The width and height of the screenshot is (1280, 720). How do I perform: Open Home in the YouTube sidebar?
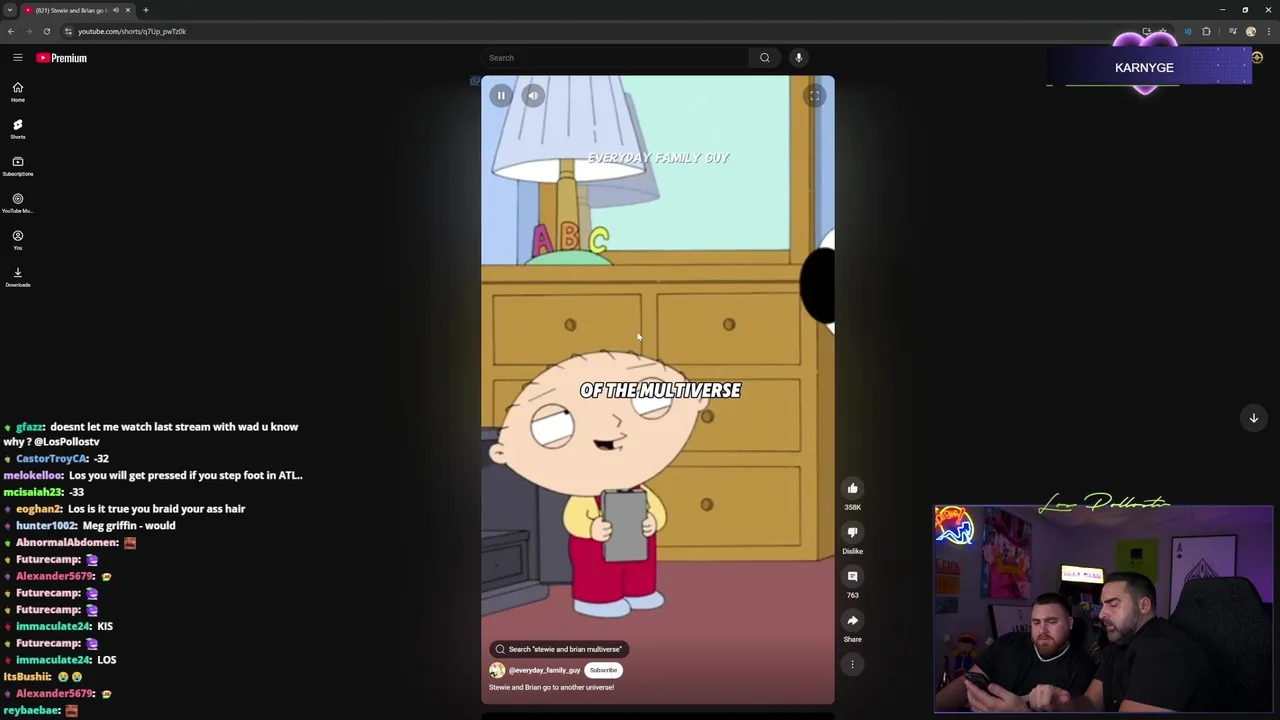click(x=18, y=92)
